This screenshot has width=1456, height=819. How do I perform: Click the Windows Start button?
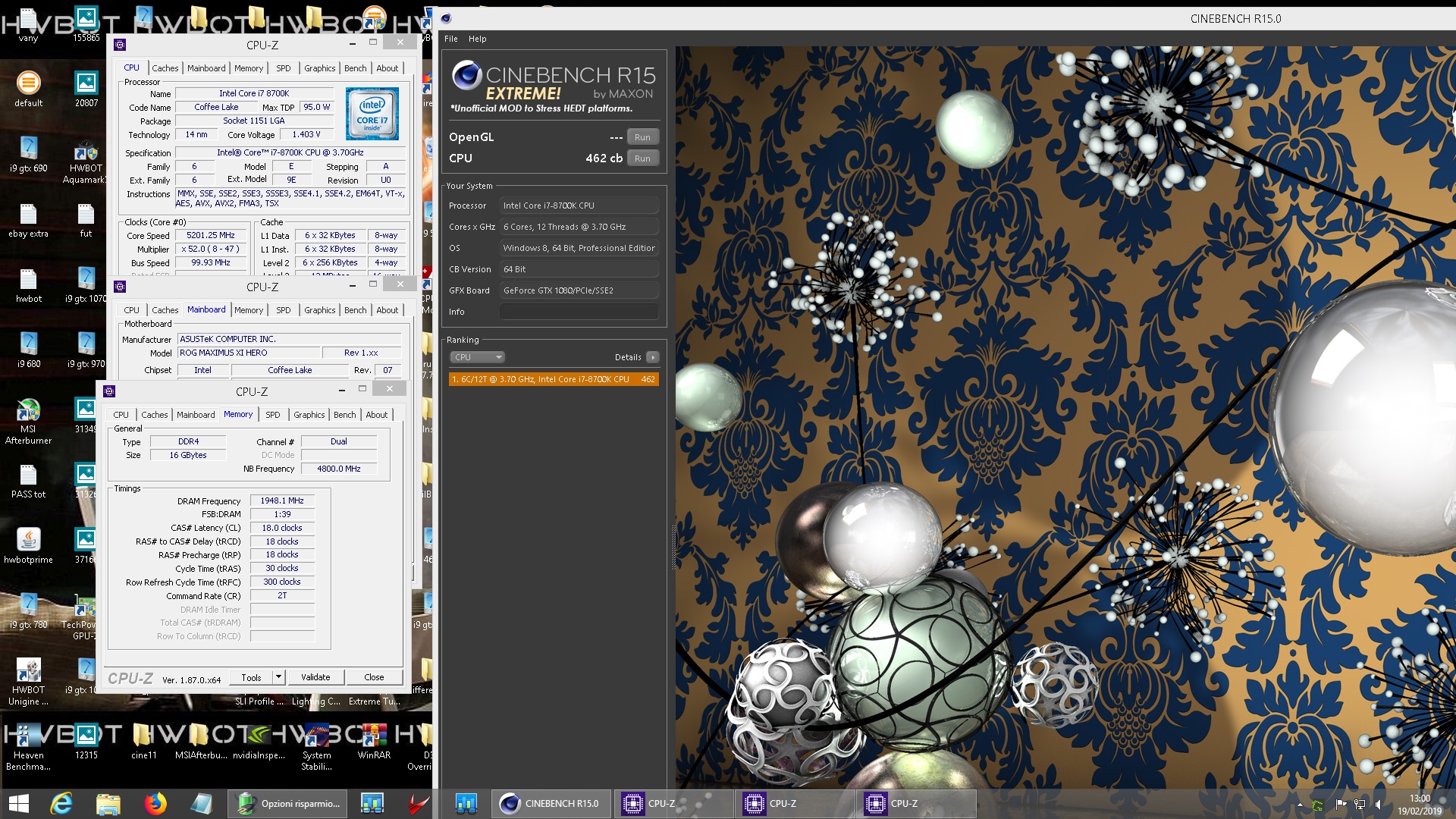point(18,803)
